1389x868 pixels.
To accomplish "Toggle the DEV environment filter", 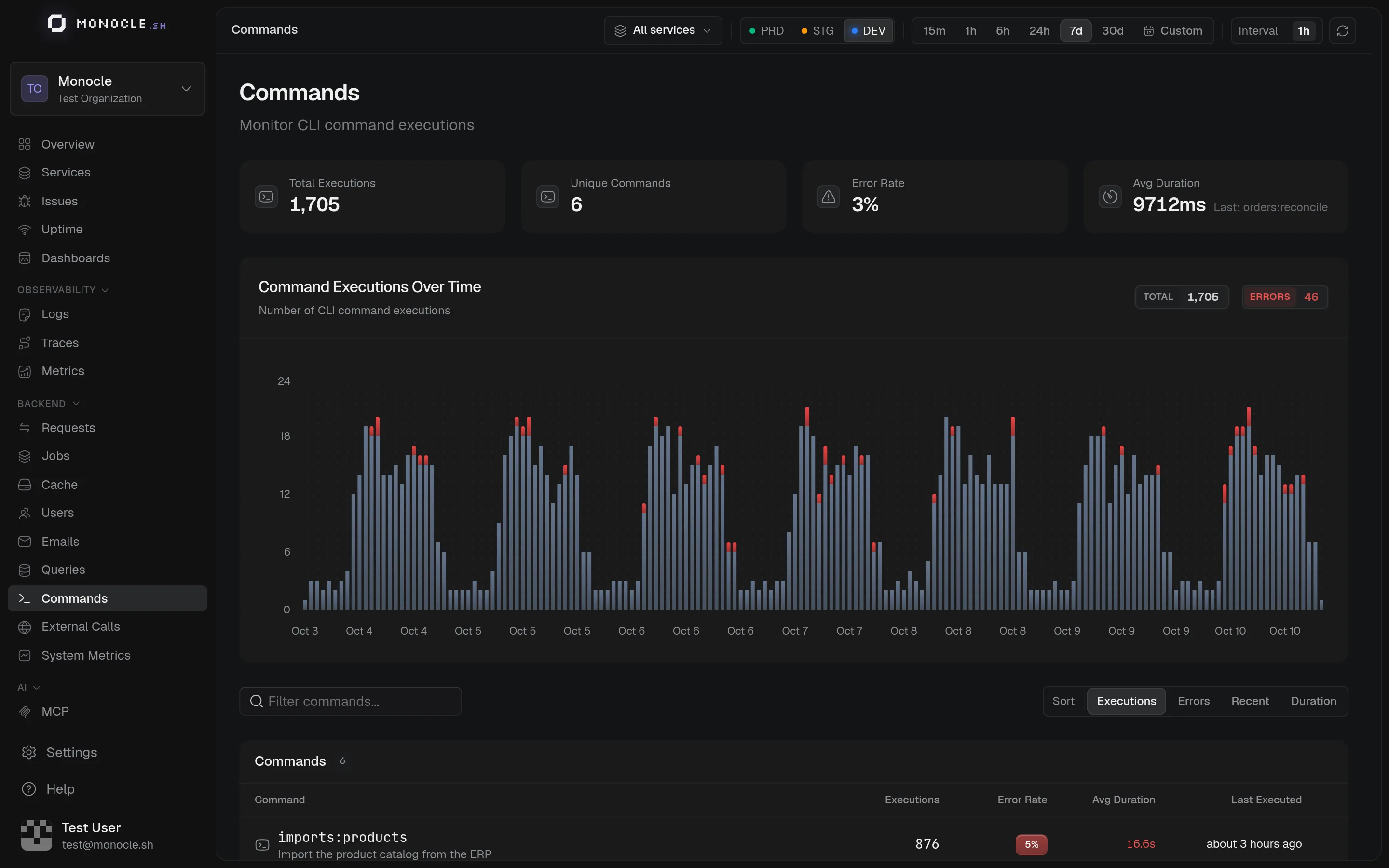I will point(869,30).
